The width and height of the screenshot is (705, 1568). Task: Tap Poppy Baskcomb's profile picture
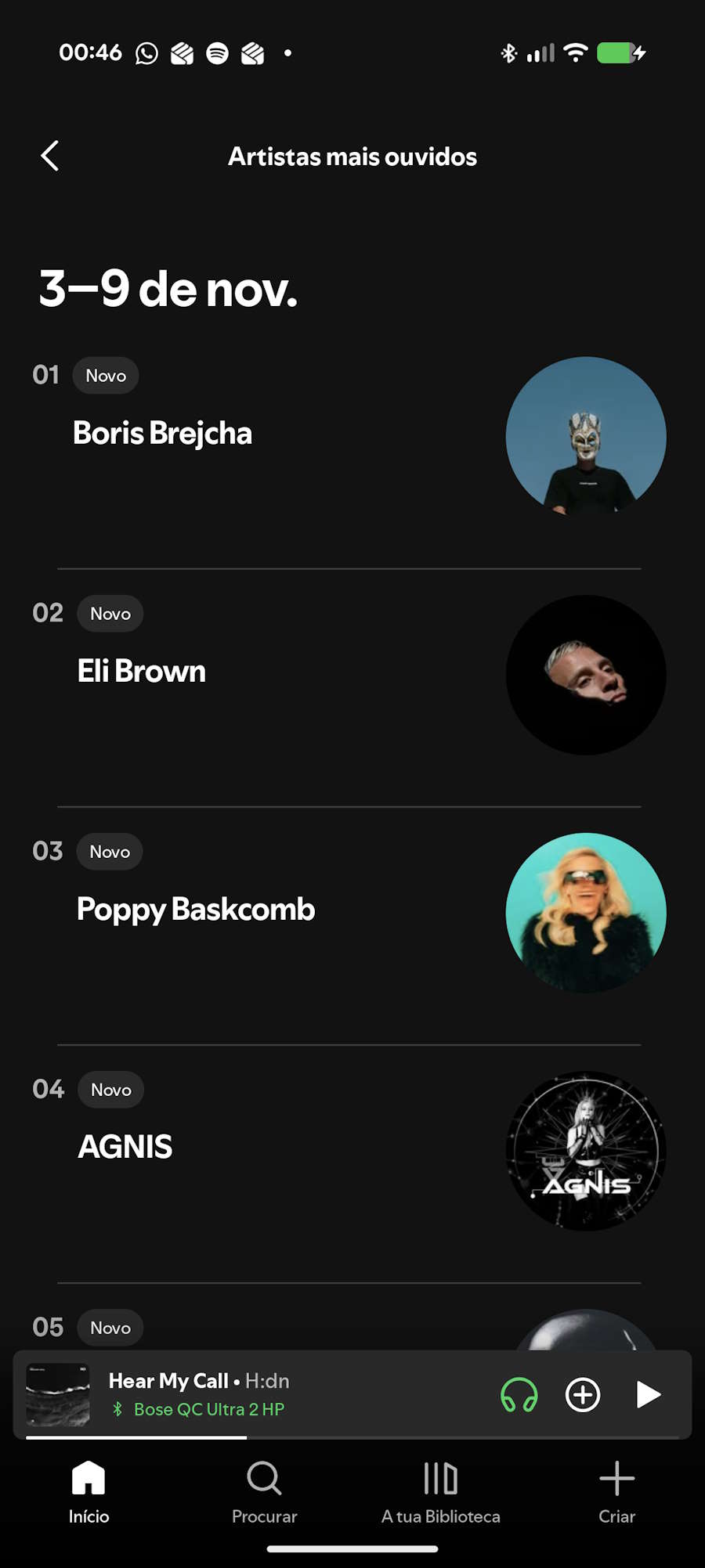(586, 913)
